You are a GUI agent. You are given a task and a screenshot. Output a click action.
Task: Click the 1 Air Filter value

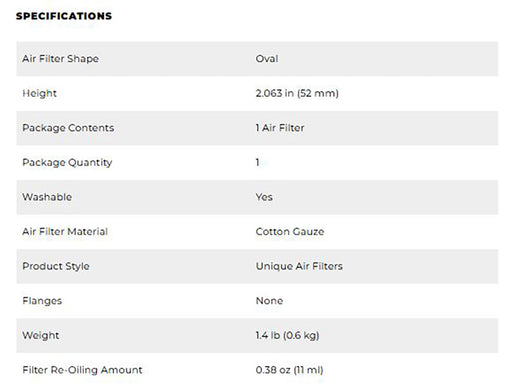click(x=280, y=128)
